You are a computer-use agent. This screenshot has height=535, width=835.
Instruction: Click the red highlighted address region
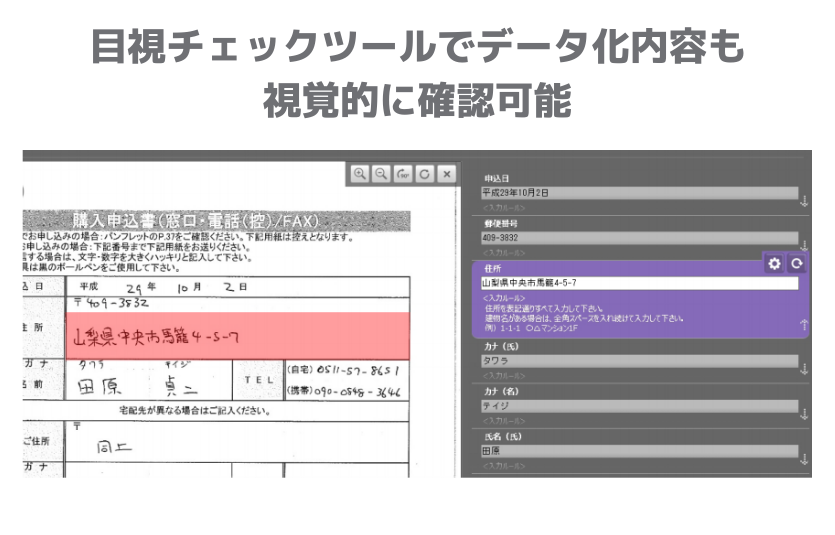pyautogui.click(x=237, y=336)
